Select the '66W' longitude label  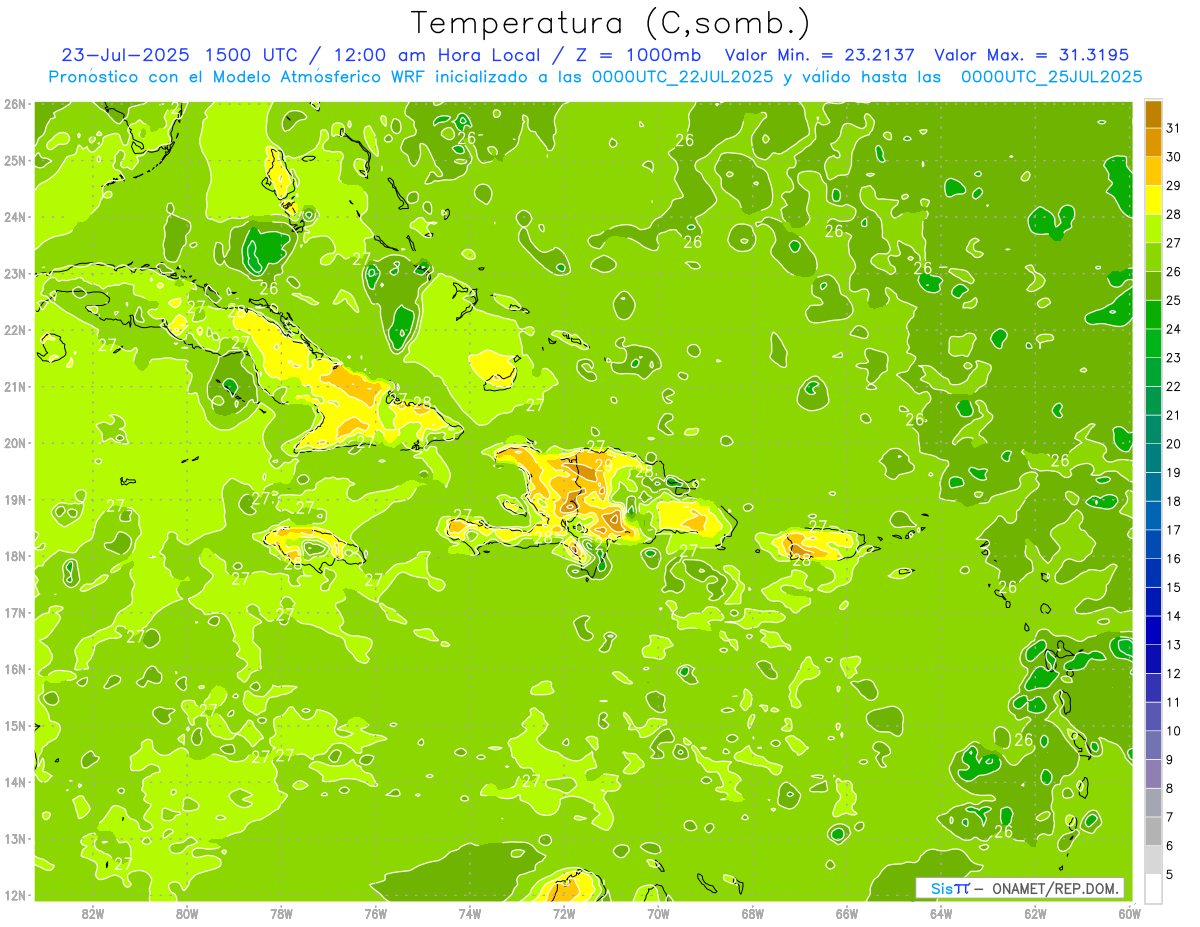[847, 913]
